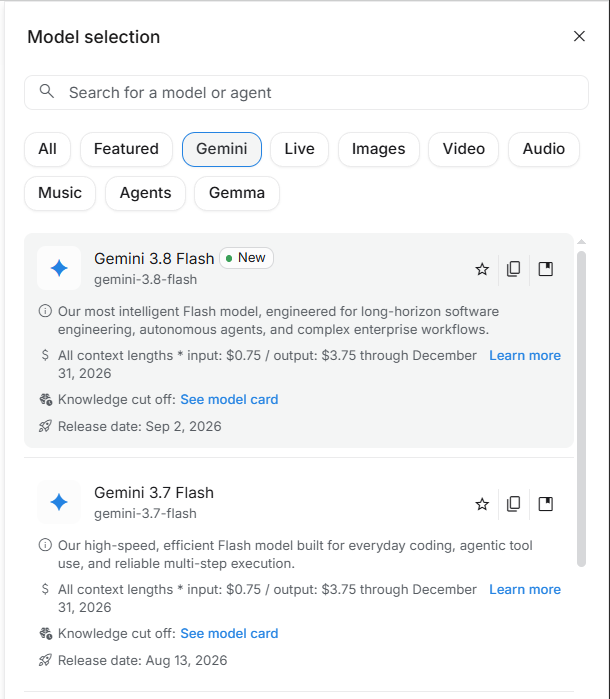Focus the model or agent search field
610x699 pixels.
click(x=306, y=92)
